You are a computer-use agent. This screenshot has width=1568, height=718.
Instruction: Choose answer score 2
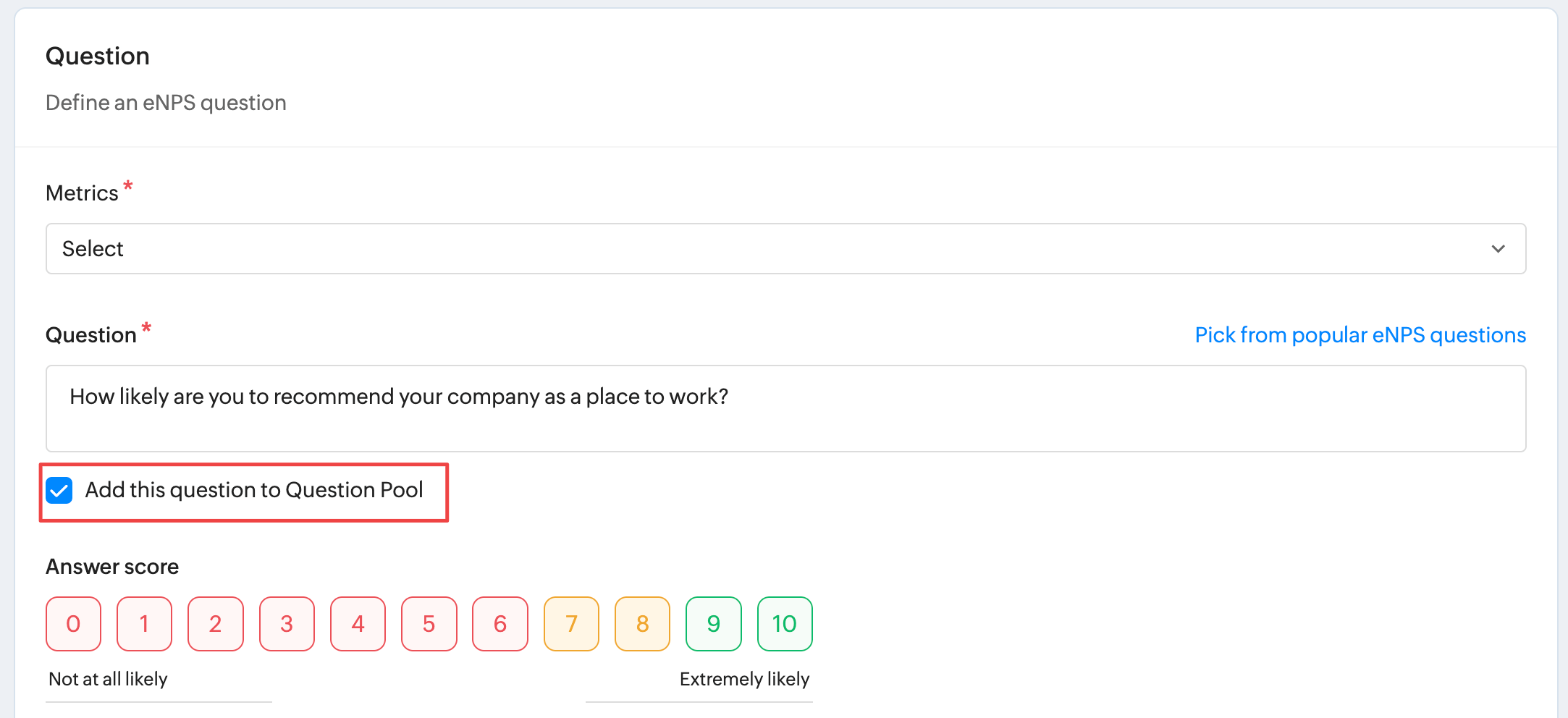(x=216, y=624)
